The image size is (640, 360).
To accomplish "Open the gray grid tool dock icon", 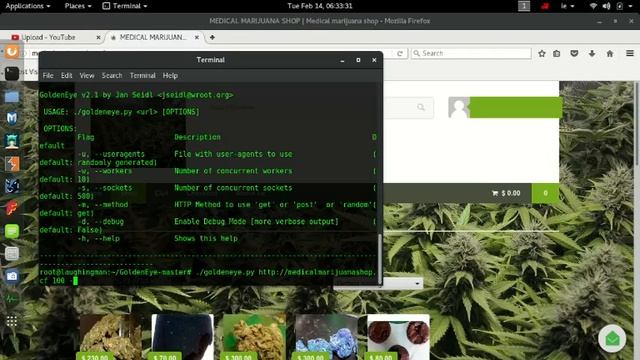I will click(12, 253).
